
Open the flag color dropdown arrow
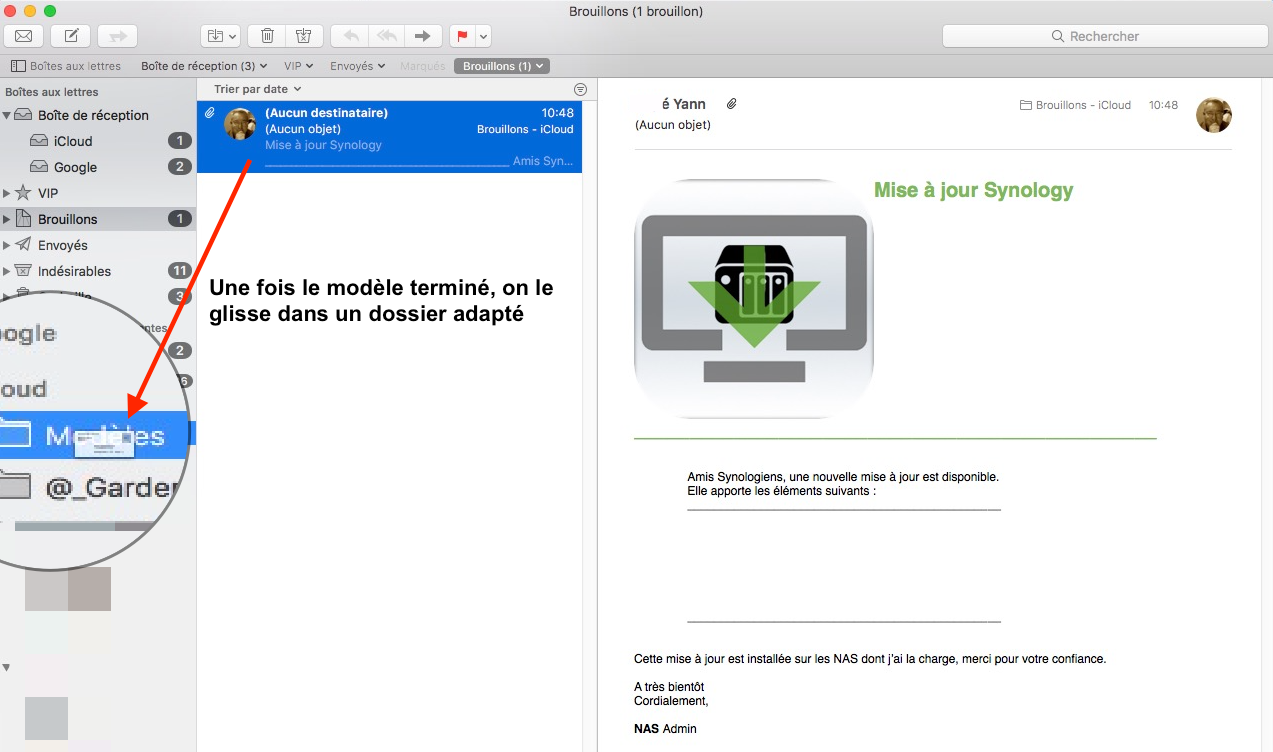coord(484,36)
